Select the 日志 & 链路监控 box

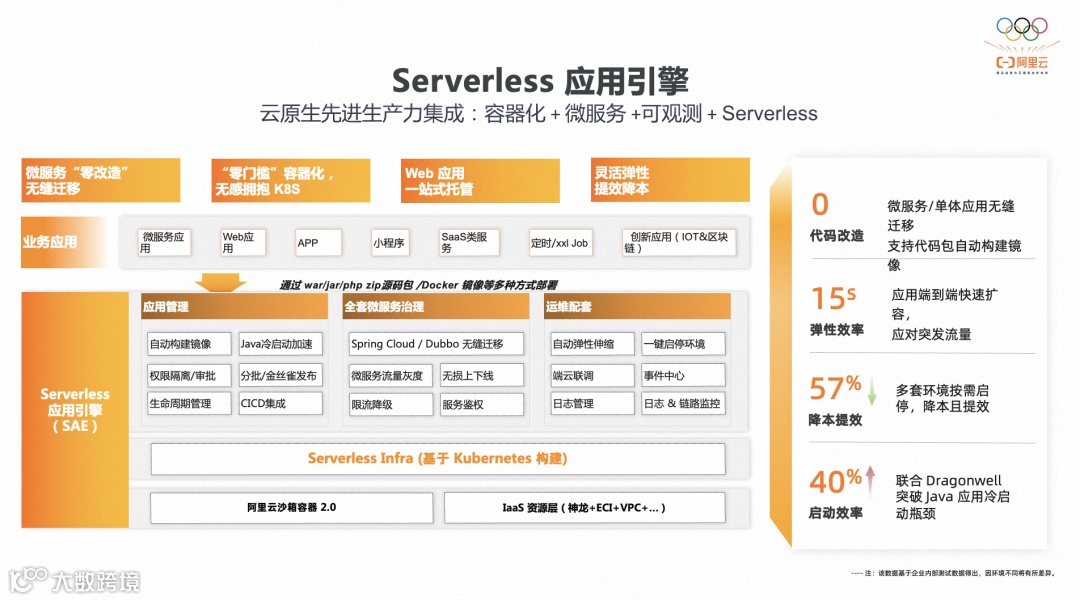tap(683, 403)
